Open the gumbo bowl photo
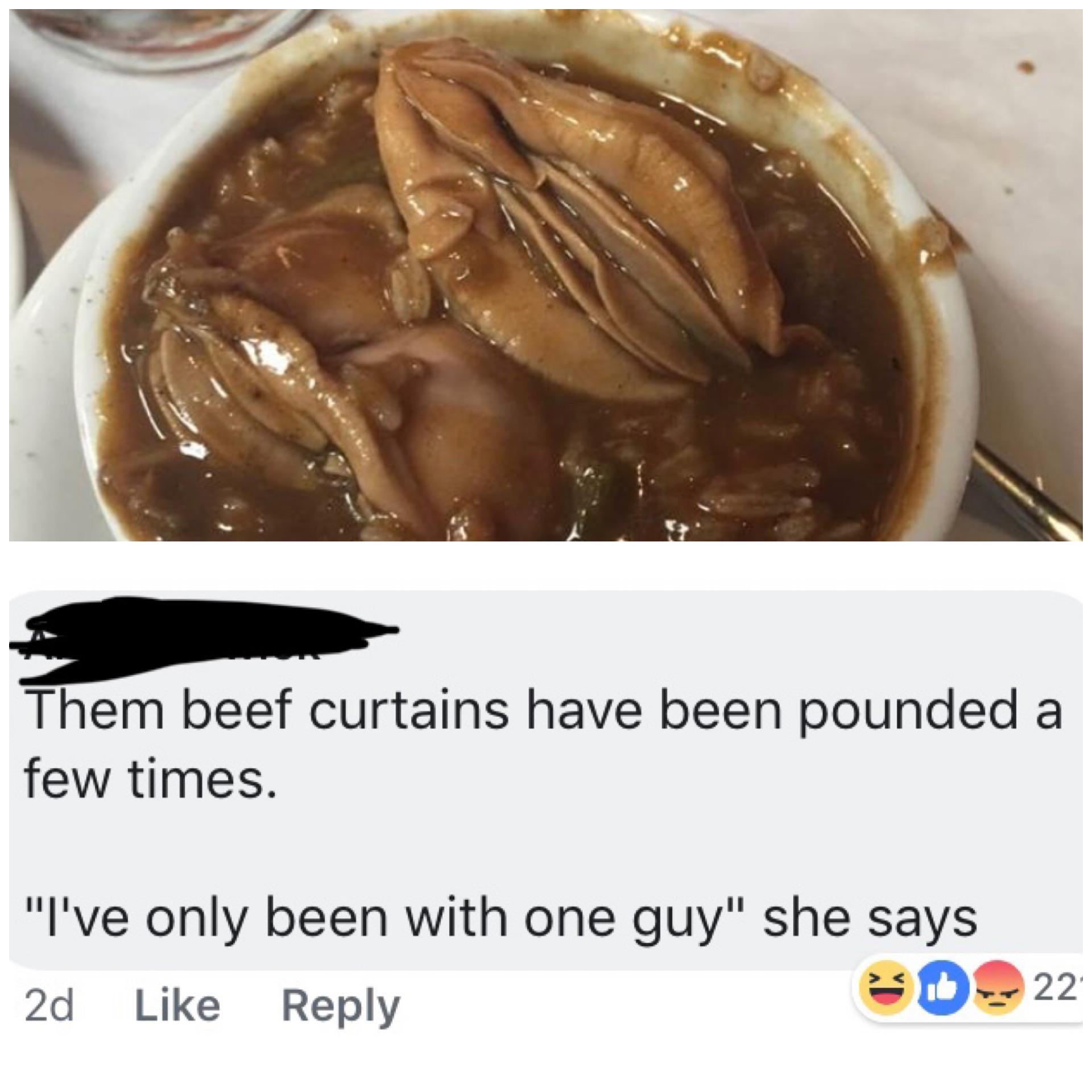The width and height of the screenshot is (1092, 1092). click(546, 275)
